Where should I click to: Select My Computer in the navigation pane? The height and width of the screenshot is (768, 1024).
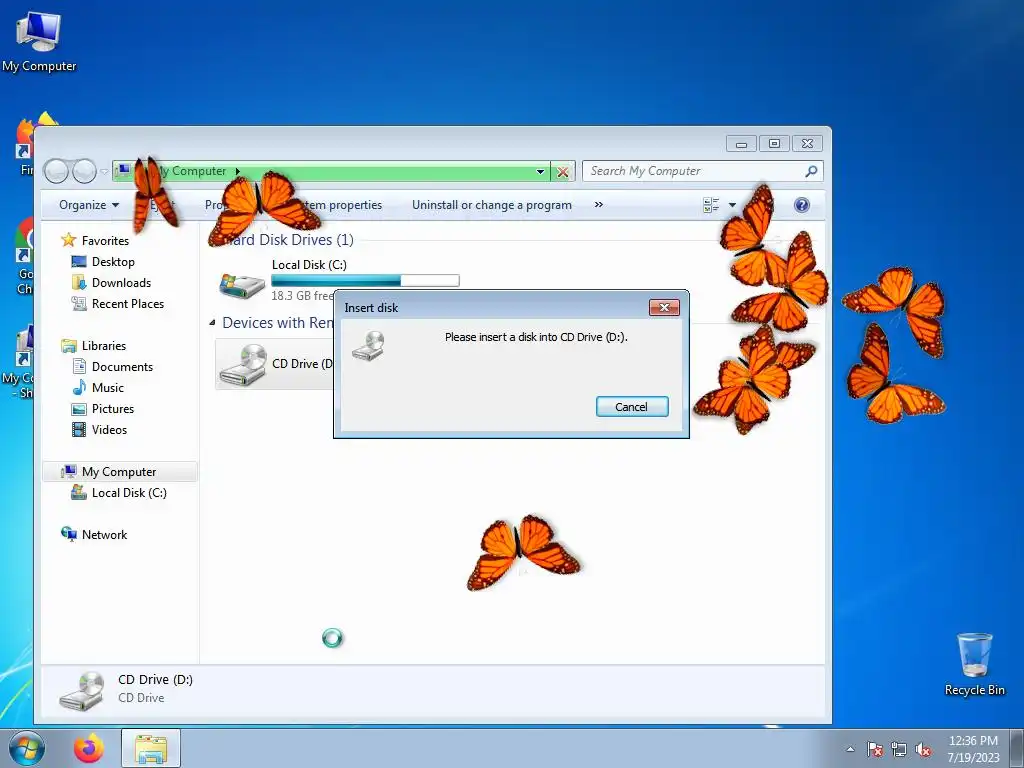tap(119, 472)
